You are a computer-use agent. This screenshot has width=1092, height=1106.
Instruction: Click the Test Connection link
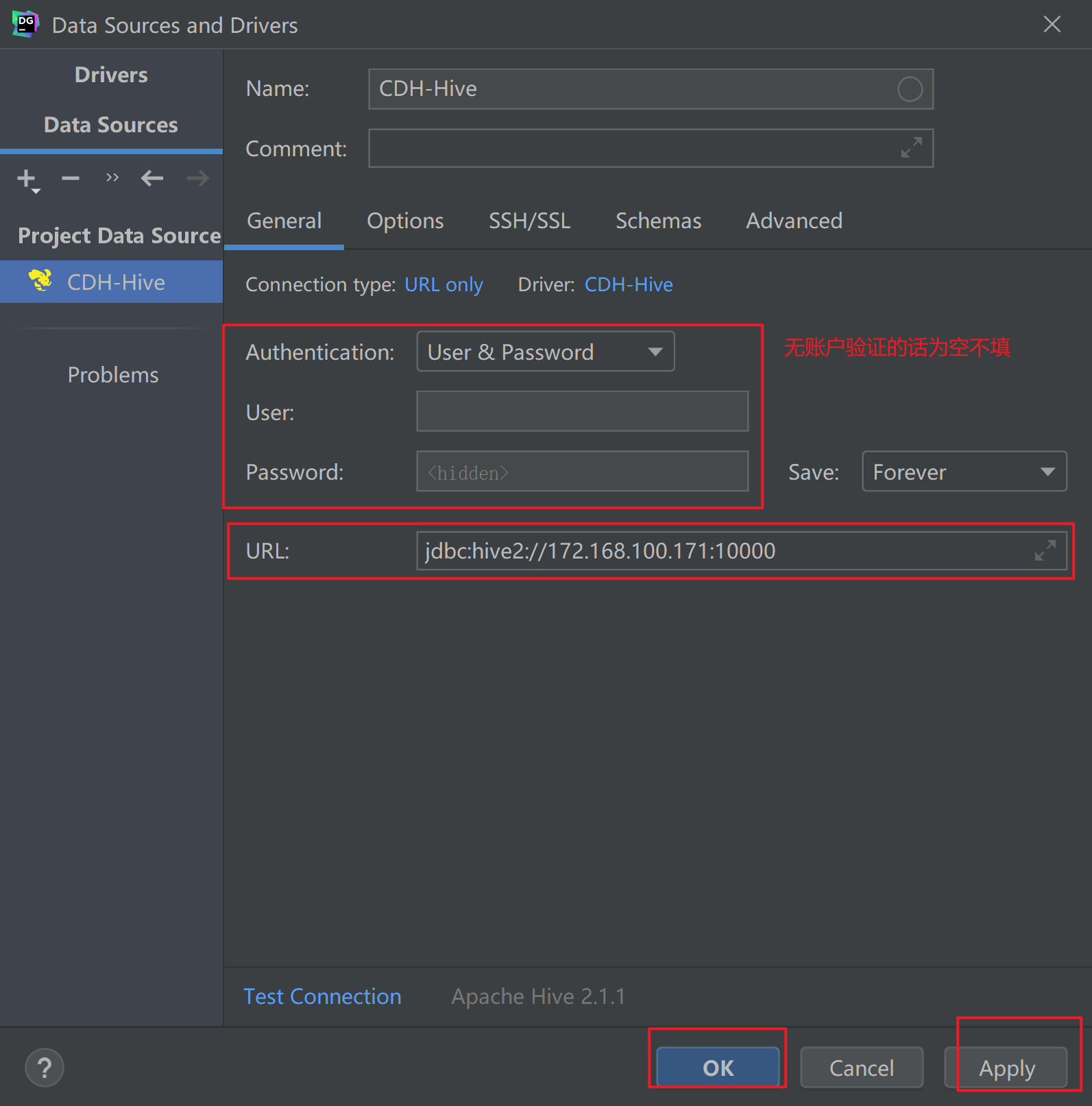point(322,996)
